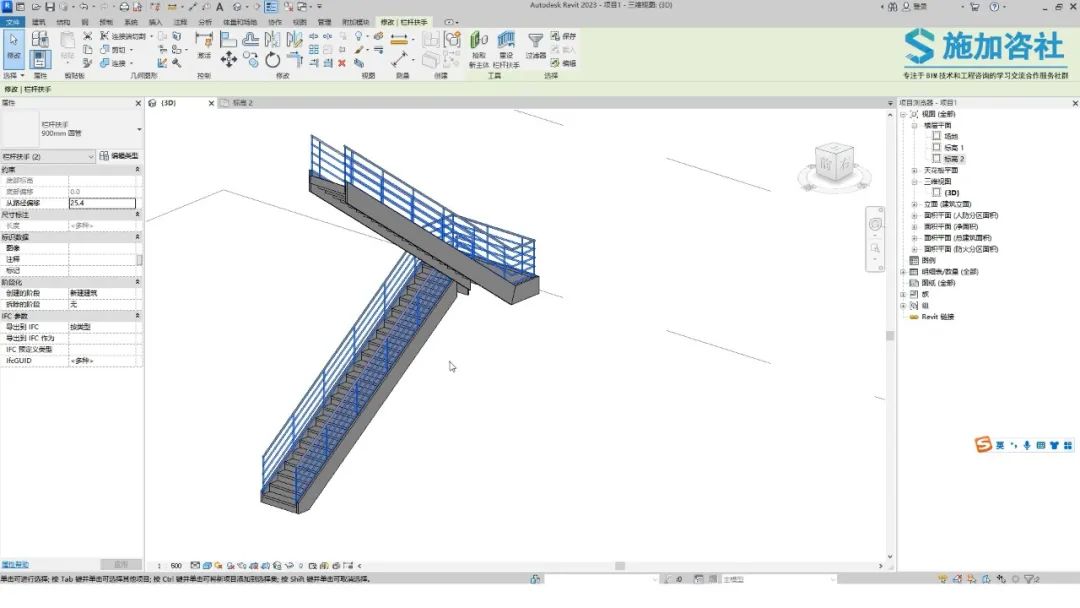
Task: Click the Sogou input method S icon
Action: tap(983, 445)
